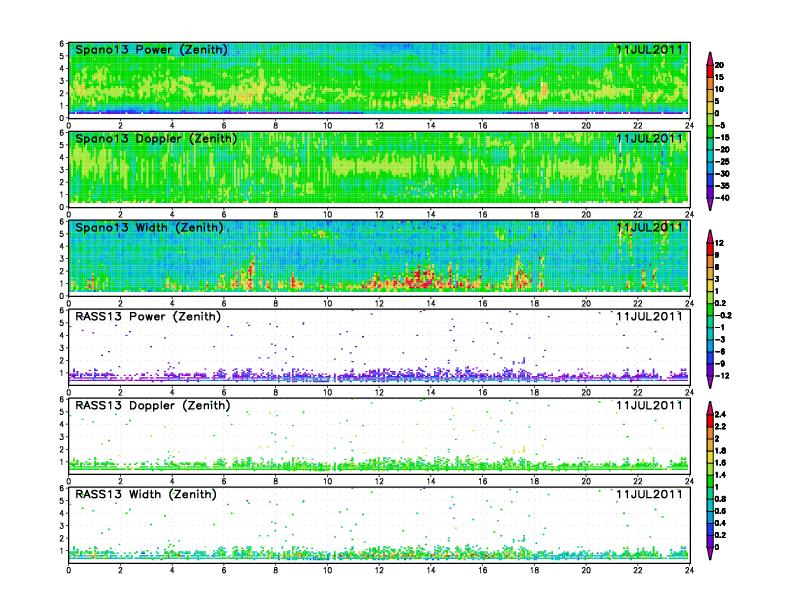Click the hour 14 tick under the RASS13 Width panel
This screenshot has width=792, height=612.
(x=431, y=570)
